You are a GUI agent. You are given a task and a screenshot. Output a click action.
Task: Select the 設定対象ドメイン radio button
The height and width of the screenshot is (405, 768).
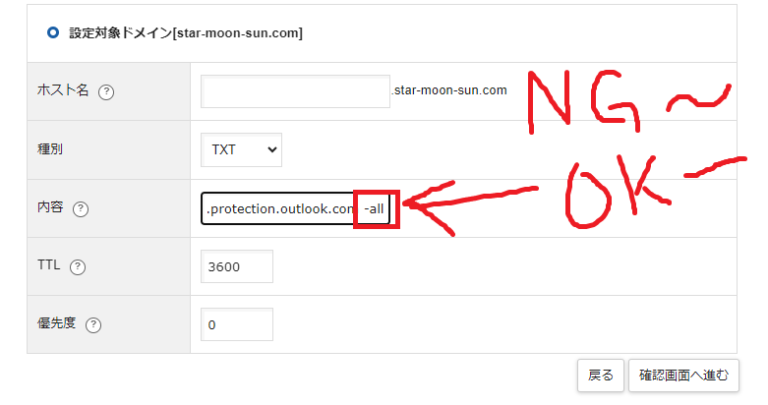[53, 33]
